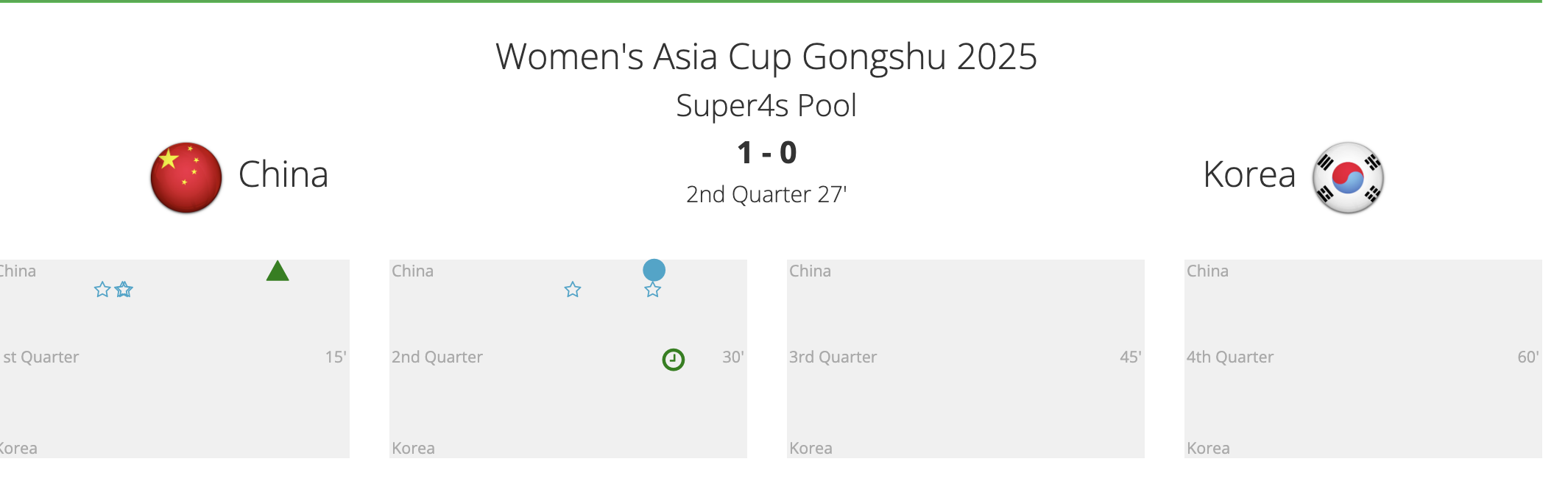Click the star beneath the blue circle

pyautogui.click(x=653, y=290)
